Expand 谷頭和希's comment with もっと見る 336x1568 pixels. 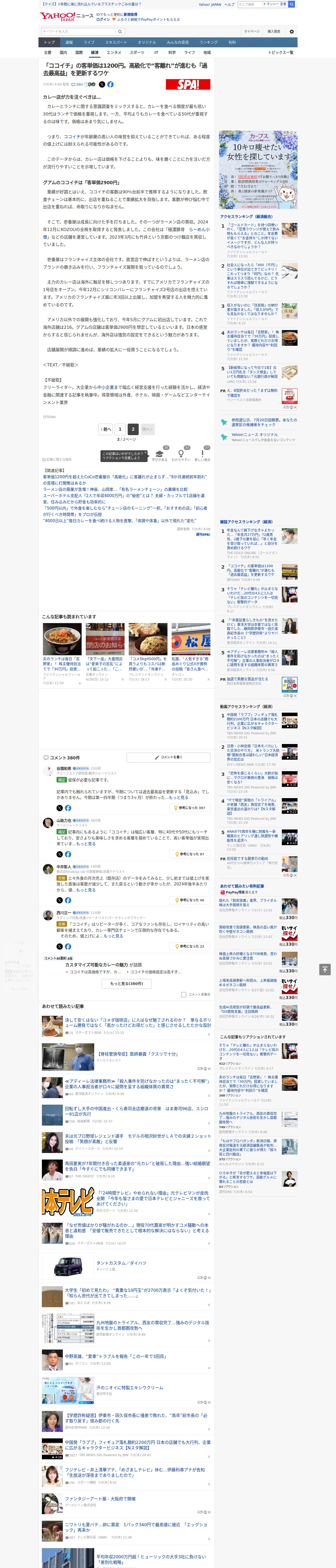pyautogui.click(x=179, y=797)
